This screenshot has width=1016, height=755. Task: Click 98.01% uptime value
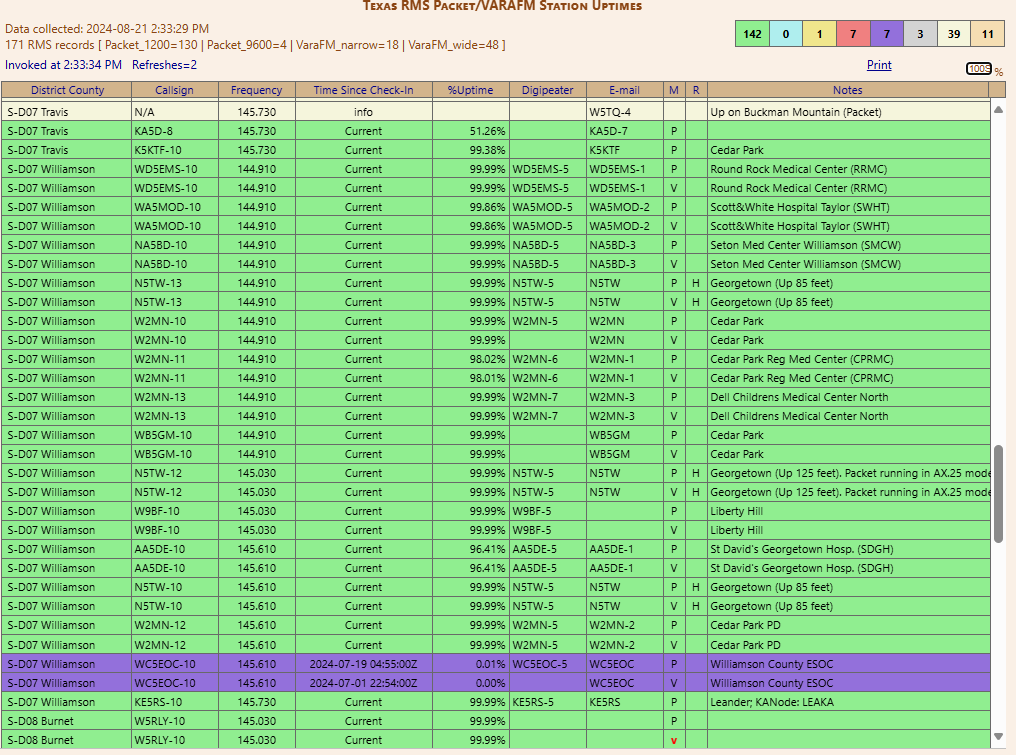(487, 378)
